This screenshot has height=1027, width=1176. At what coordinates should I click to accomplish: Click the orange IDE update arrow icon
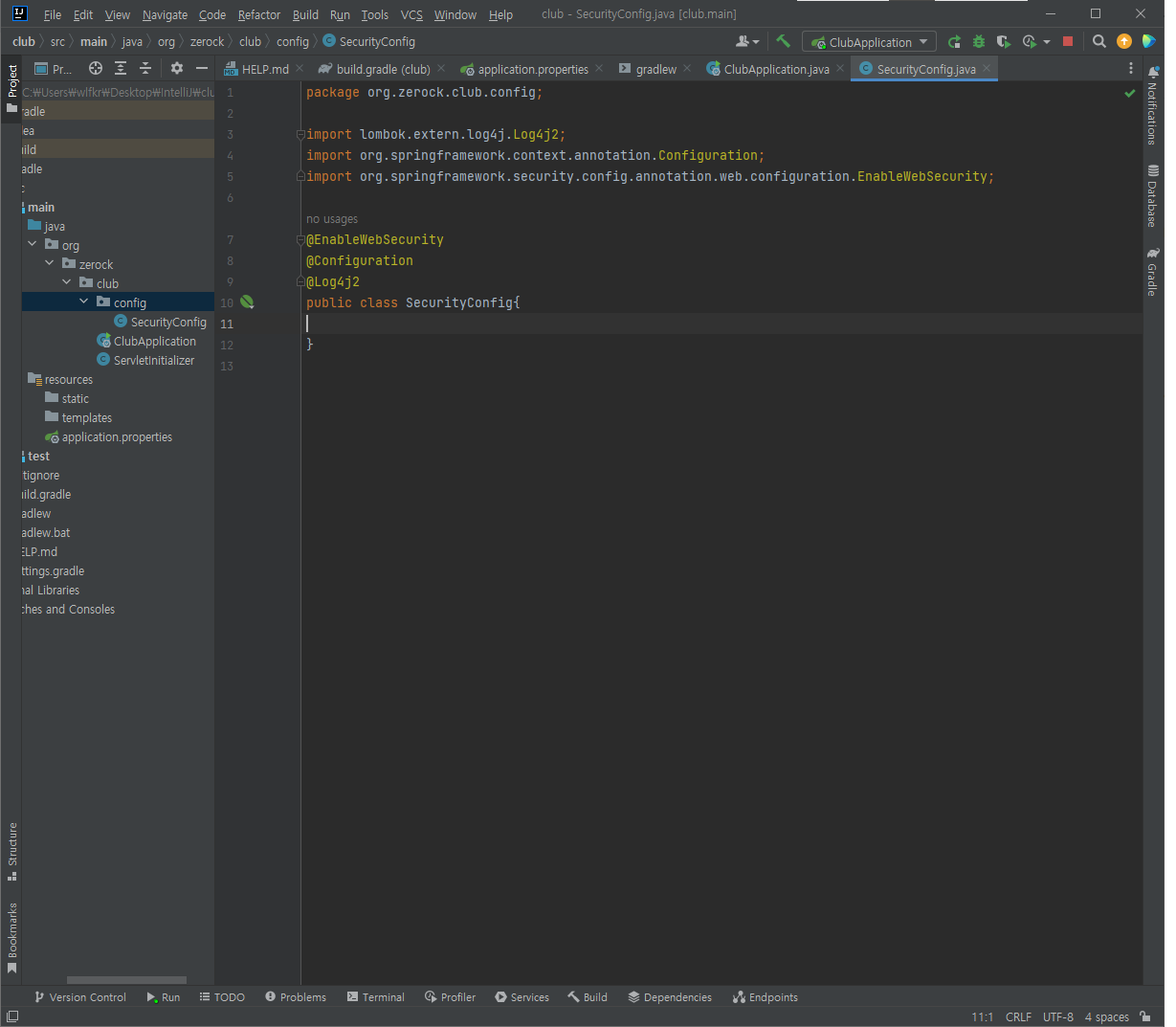[1124, 41]
